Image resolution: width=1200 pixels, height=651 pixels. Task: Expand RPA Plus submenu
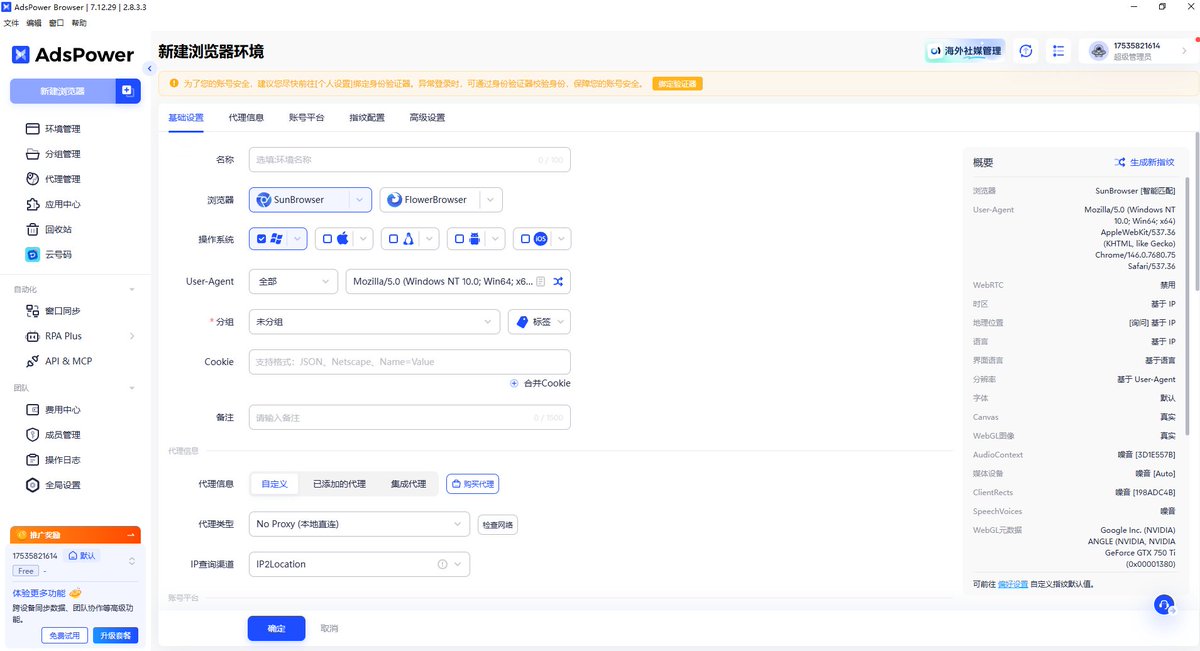pos(132,336)
